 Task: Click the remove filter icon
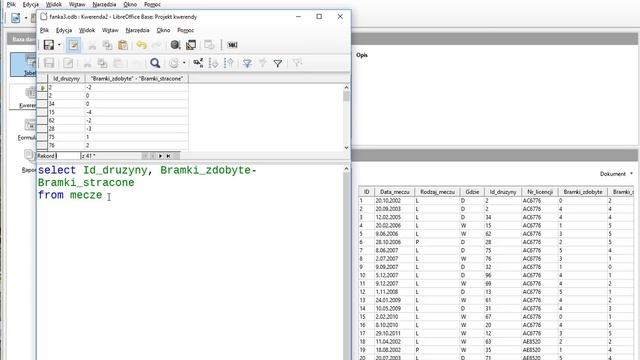click(x=297, y=63)
